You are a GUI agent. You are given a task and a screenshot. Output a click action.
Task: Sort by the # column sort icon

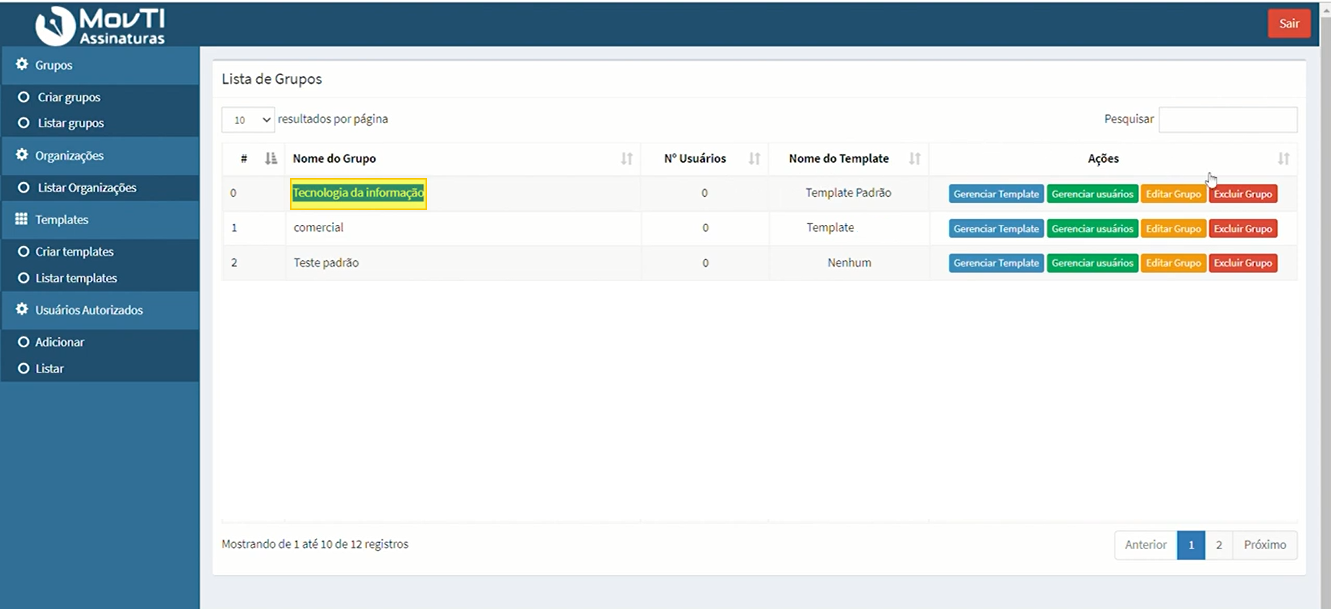coord(271,158)
